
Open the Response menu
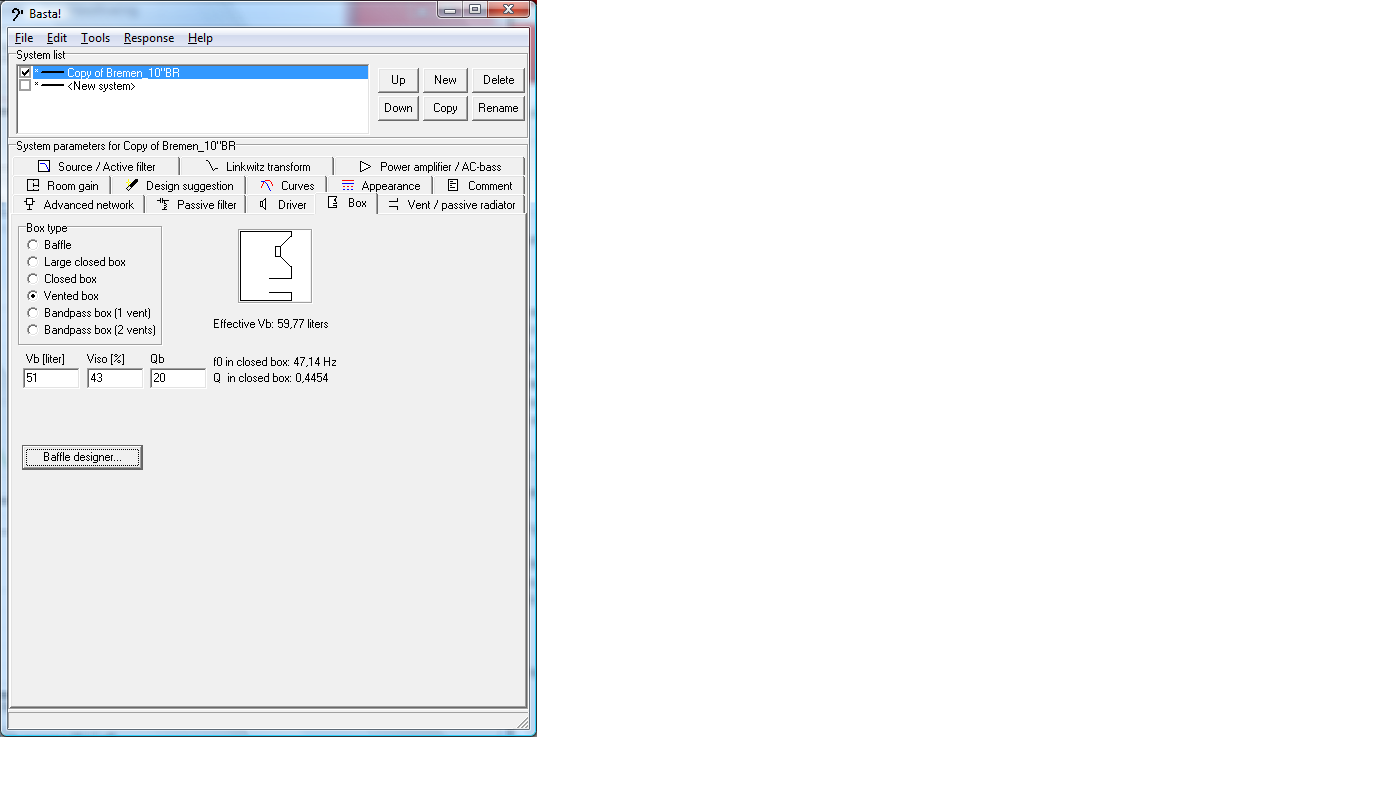coord(148,38)
